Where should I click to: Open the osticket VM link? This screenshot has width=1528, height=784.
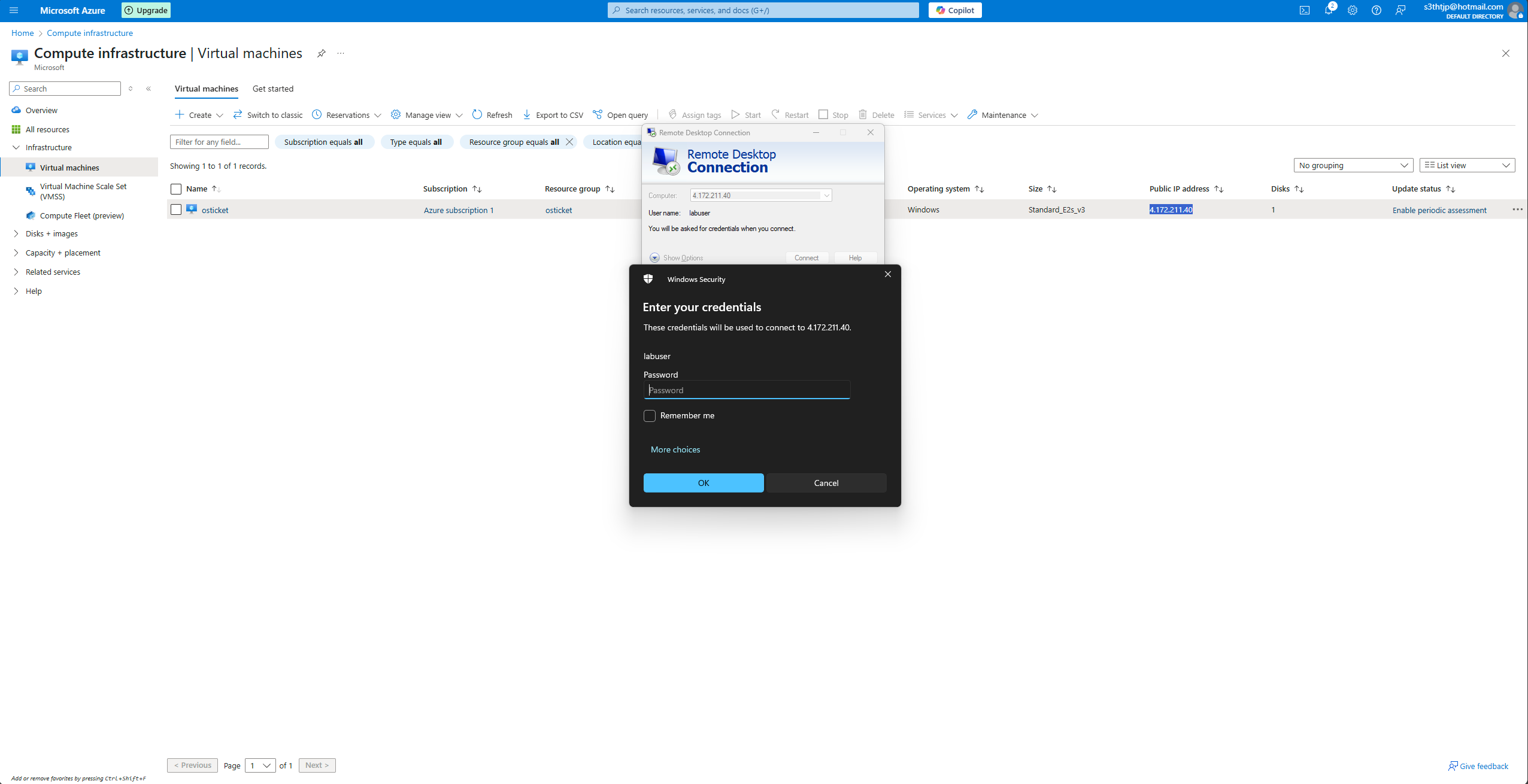tap(215, 210)
